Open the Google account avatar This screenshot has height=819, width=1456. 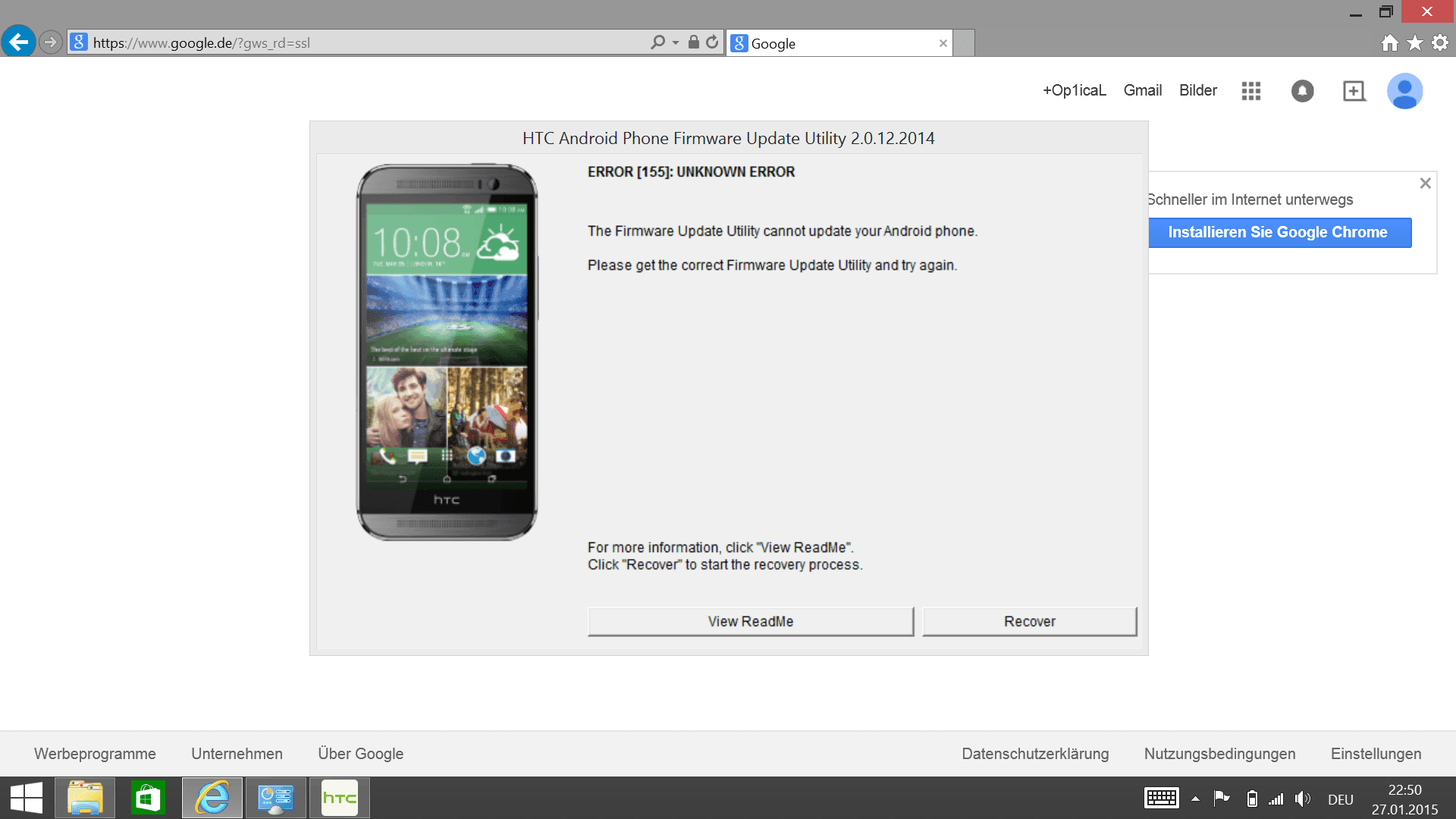[1404, 91]
